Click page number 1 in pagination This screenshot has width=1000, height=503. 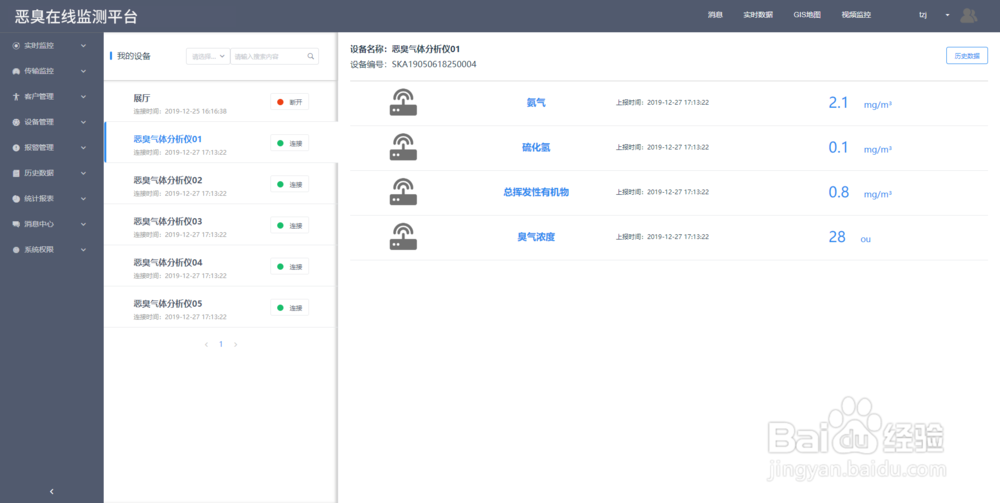click(x=221, y=344)
